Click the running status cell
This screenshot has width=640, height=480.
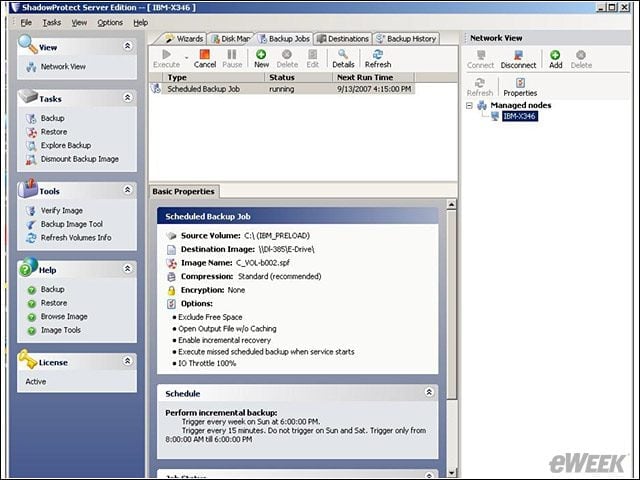coord(298,89)
